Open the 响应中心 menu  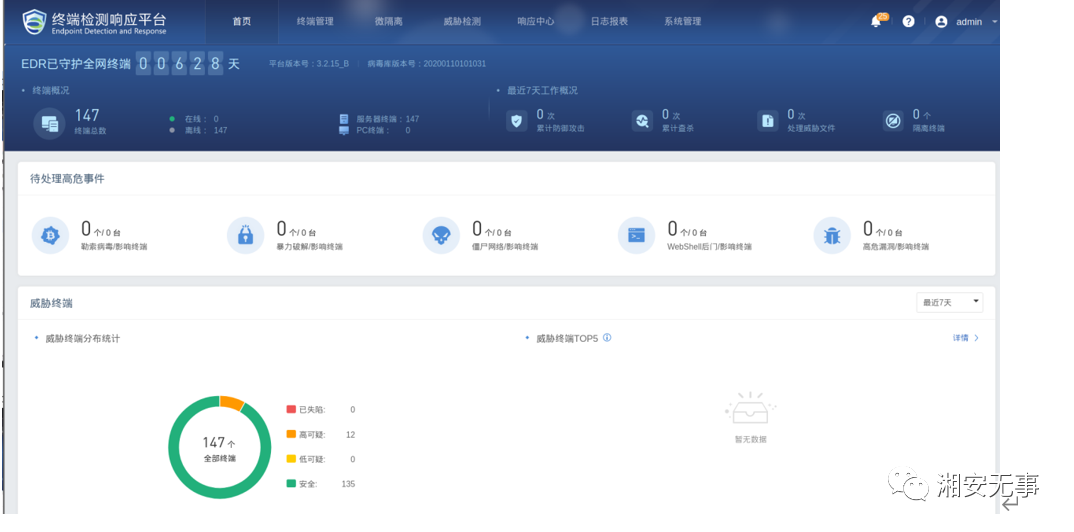pyautogui.click(x=536, y=21)
